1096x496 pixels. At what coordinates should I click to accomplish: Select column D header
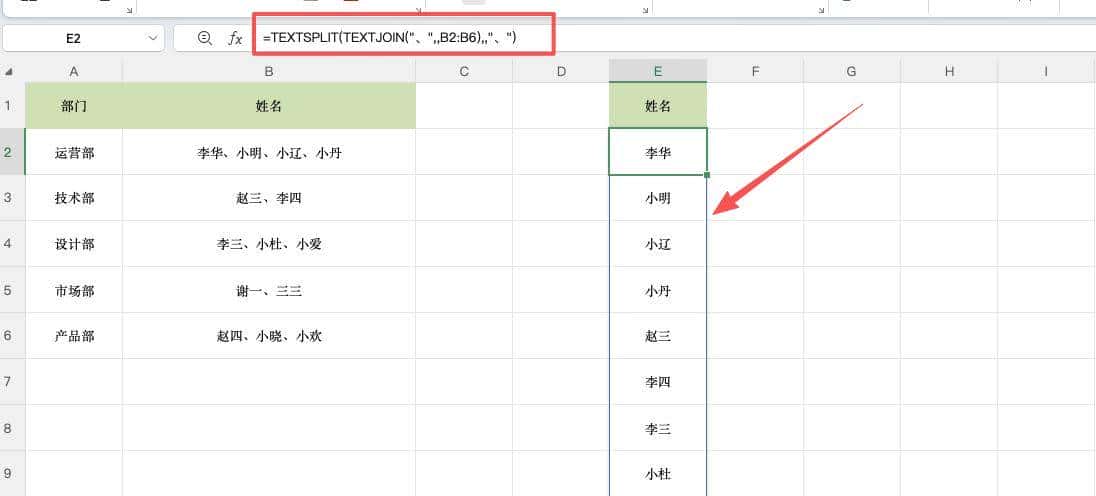(561, 71)
